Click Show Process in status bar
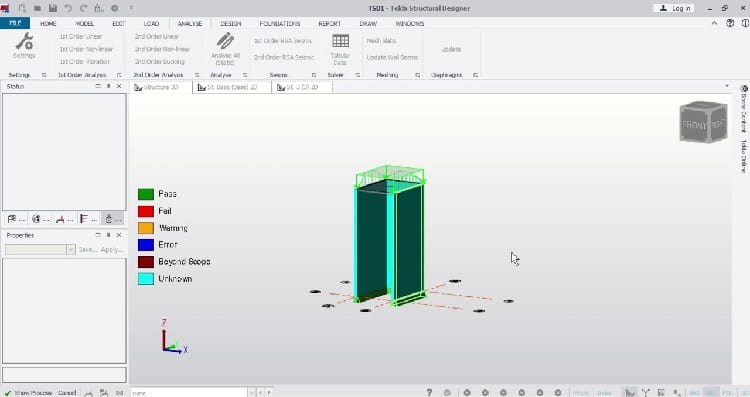Viewport: 750px width, 397px height. pyautogui.click(x=33, y=393)
